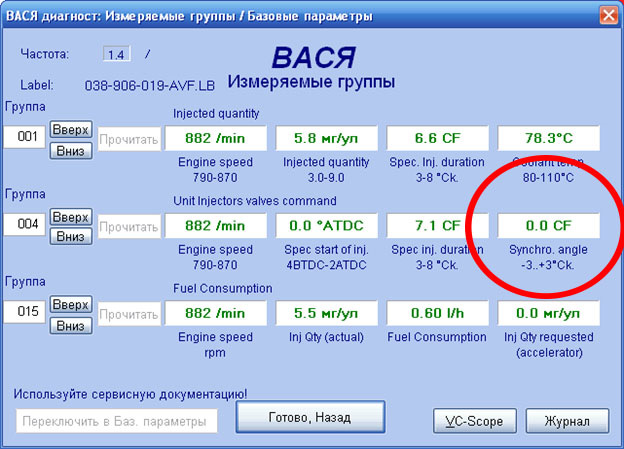Select 882 /min value in group 015 row

(x=215, y=313)
